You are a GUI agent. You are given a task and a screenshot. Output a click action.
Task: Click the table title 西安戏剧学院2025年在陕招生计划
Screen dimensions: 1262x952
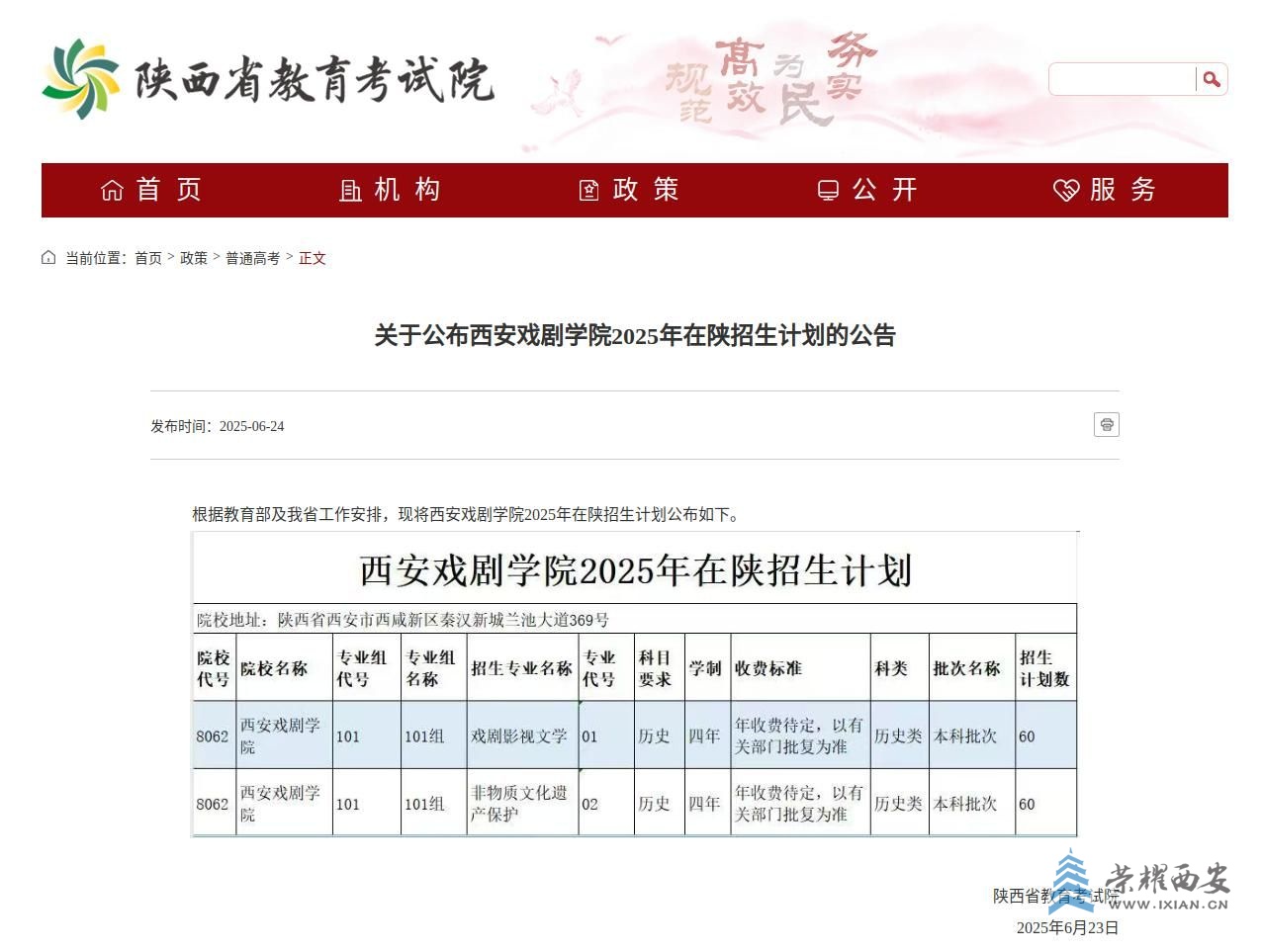click(635, 570)
